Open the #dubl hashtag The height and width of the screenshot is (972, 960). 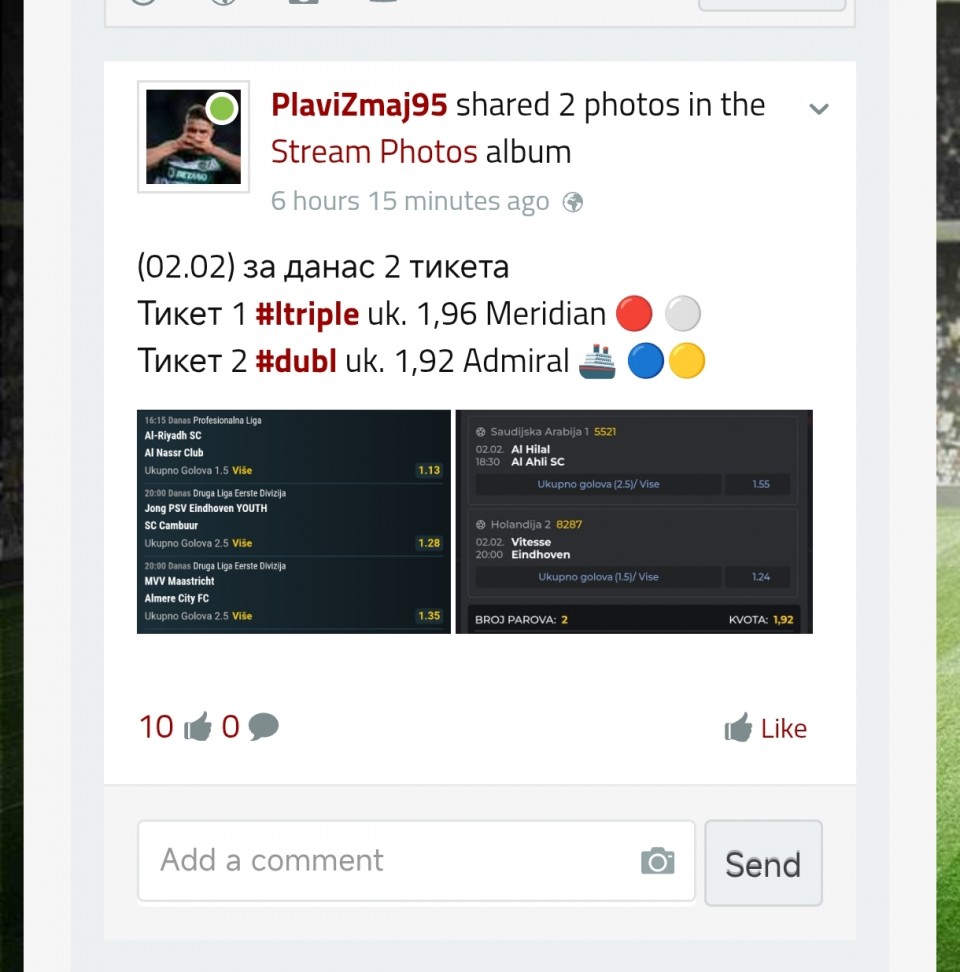[x=296, y=361]
